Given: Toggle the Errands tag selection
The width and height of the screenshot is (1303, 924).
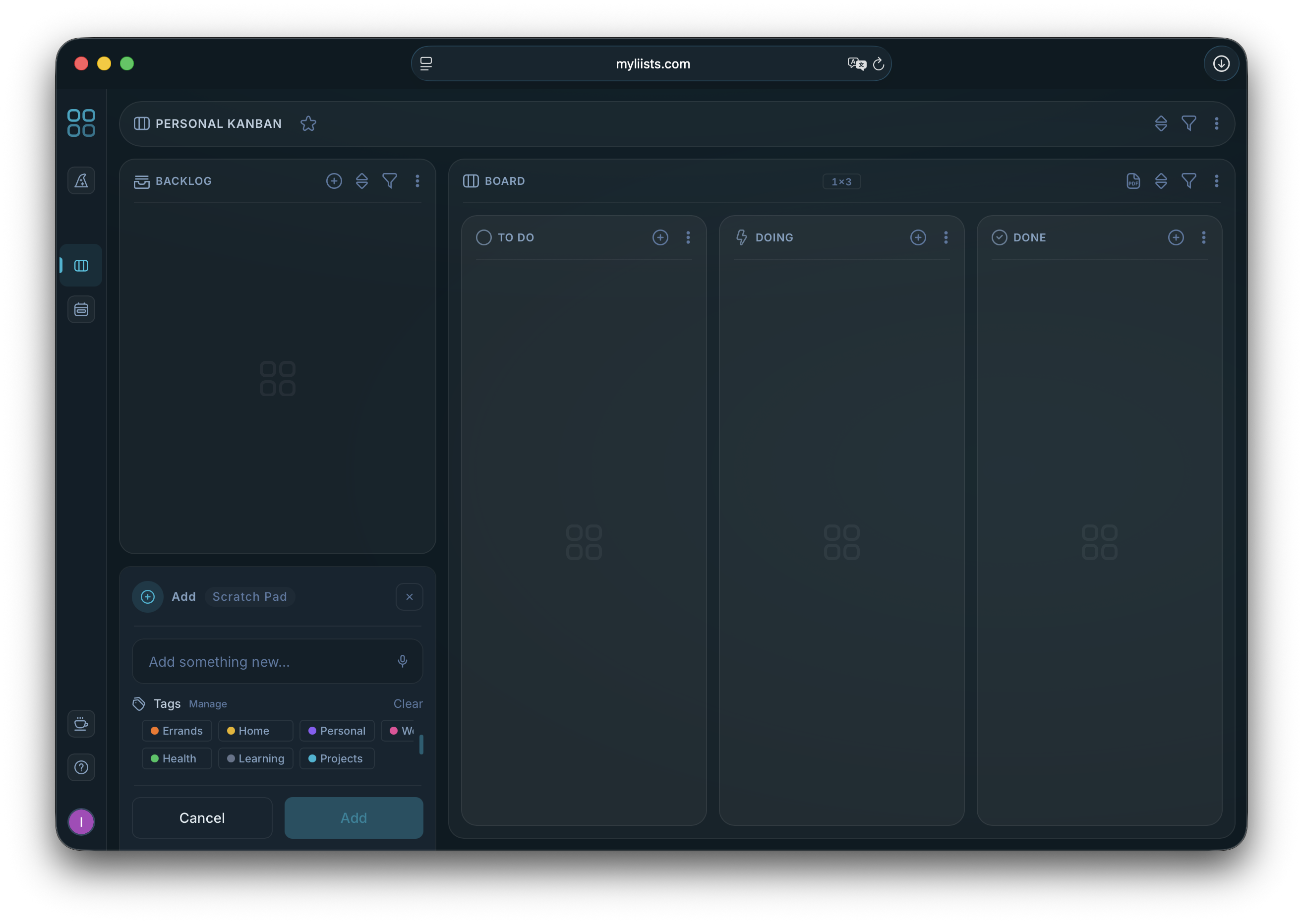Looking at the screenshot, I should [177, 731].
